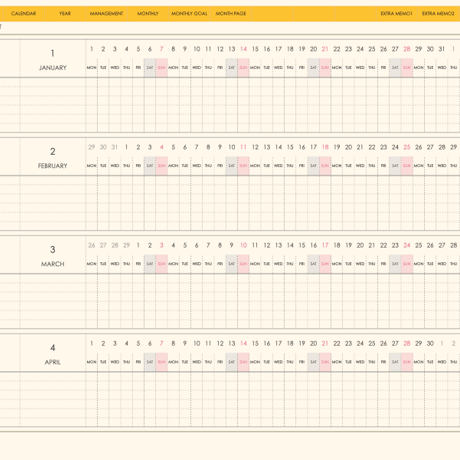Click MON label beneath January 22
460x460 pixels.
[337, 68]
